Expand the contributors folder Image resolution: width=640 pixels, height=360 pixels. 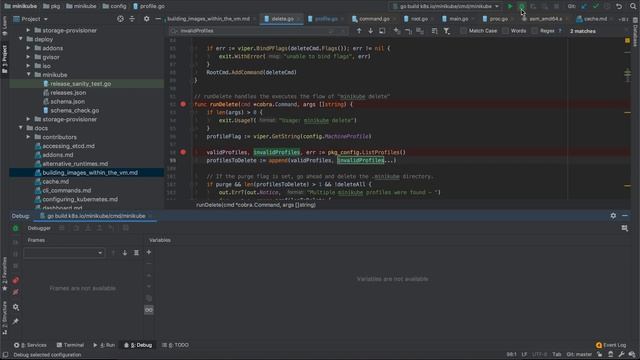coord(28,137)
